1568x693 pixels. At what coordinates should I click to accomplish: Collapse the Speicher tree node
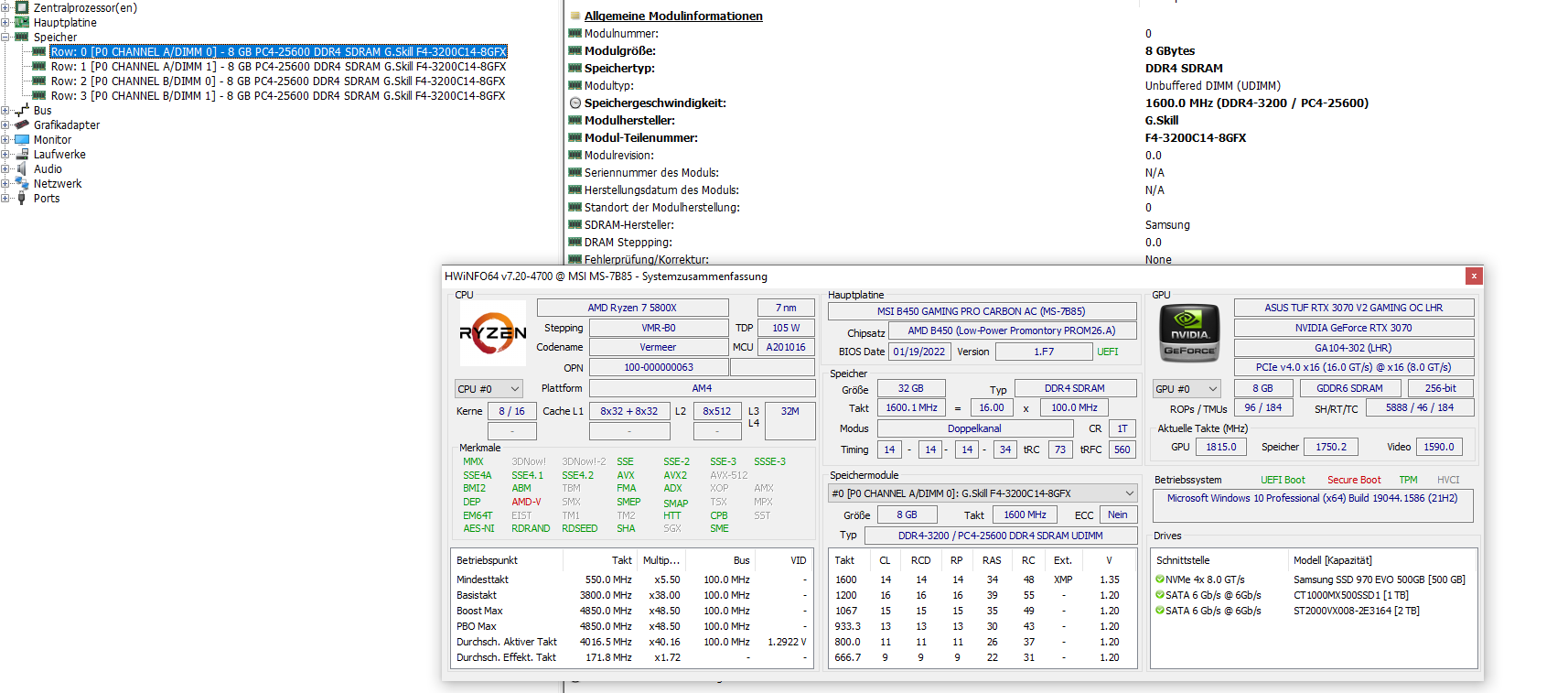point(5,37)
